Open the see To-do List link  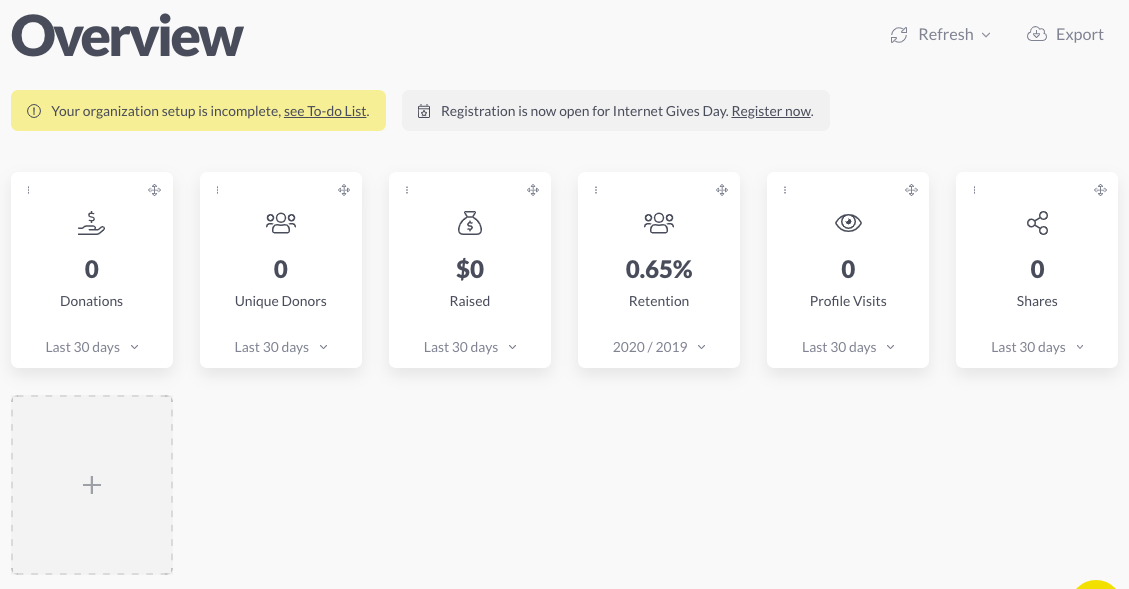pos(325,111)
